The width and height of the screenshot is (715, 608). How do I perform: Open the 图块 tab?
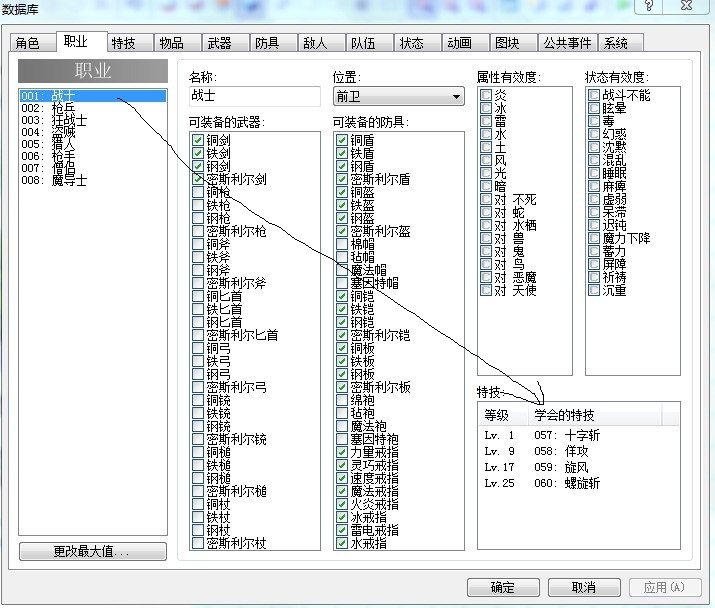pos(513,43)
